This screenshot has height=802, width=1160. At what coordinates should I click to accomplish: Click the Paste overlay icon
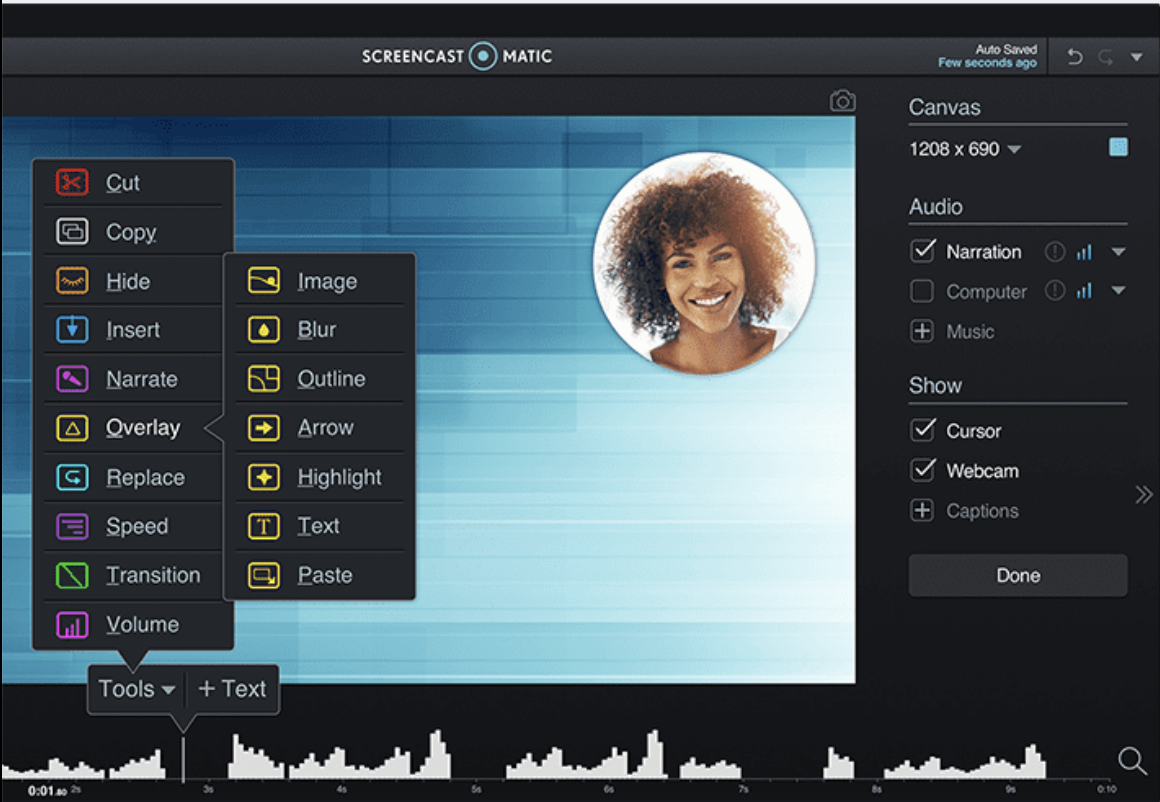point(263,575)
